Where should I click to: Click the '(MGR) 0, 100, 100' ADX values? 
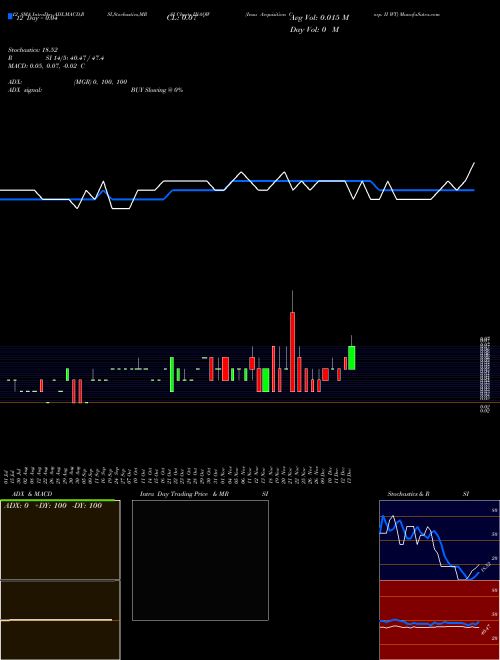100,82
